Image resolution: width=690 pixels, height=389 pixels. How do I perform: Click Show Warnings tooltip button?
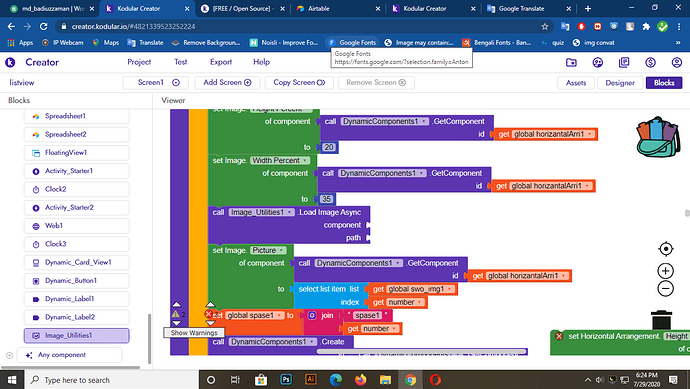194,333
